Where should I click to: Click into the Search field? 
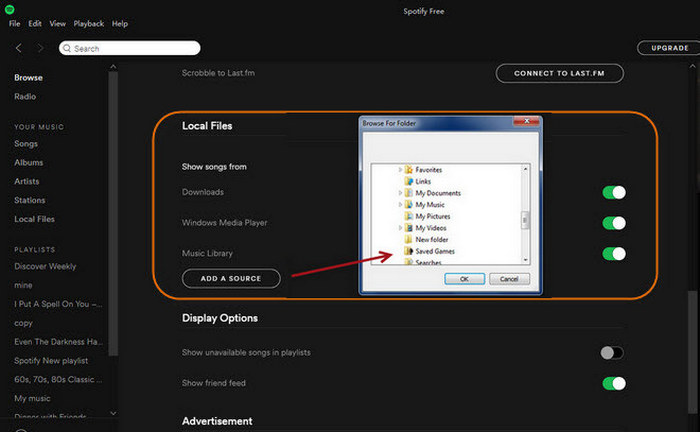coord(129,48)
